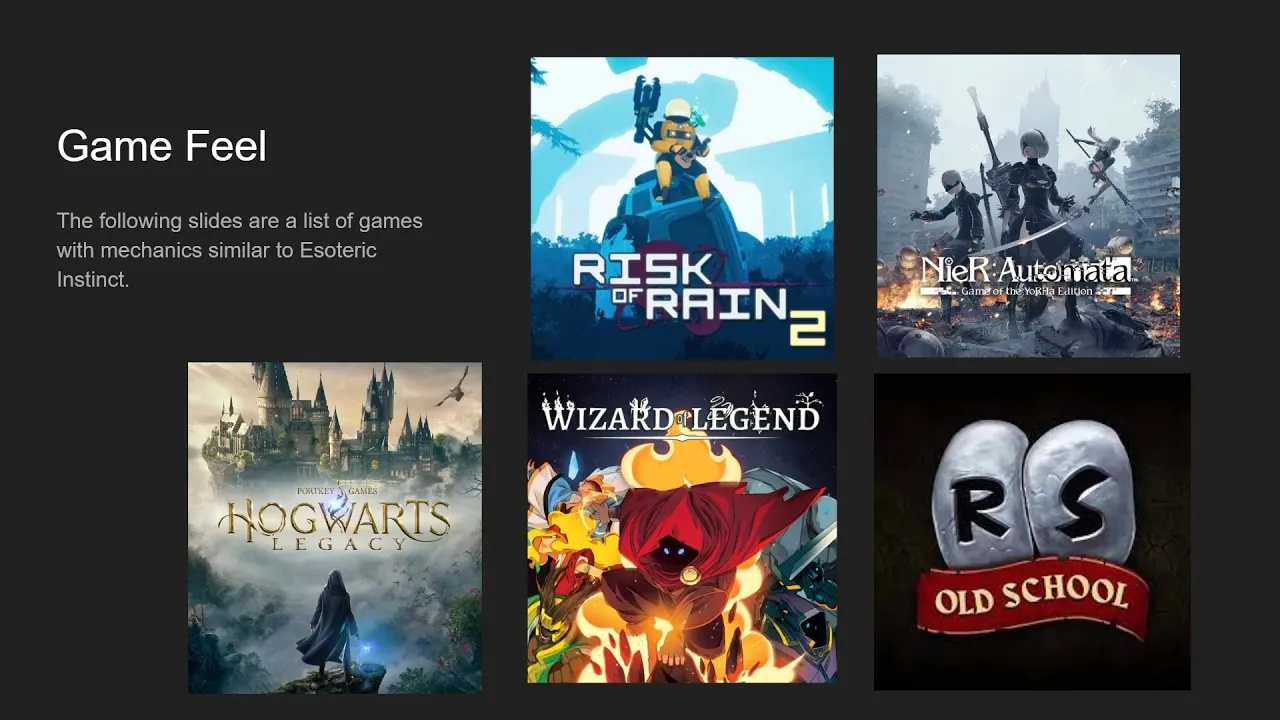Click the words Esoteric Instinct in the description
Image resolution: width=1280 pixels, height=720 pixels.
click(x=219, y=264)
